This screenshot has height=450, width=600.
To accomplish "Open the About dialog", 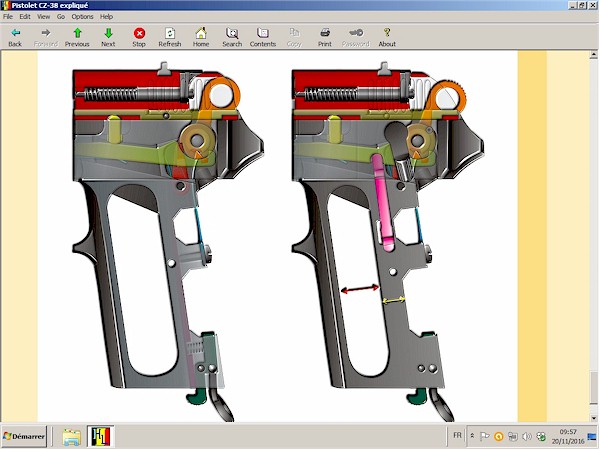I will (x=387, y=37).
